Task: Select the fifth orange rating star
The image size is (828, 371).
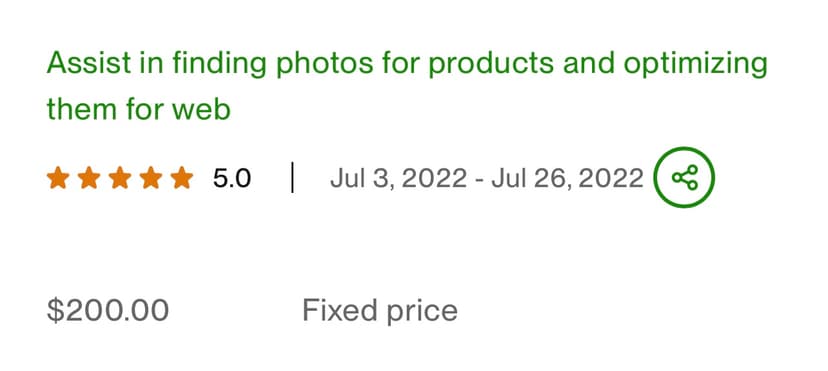Action: 182,178
